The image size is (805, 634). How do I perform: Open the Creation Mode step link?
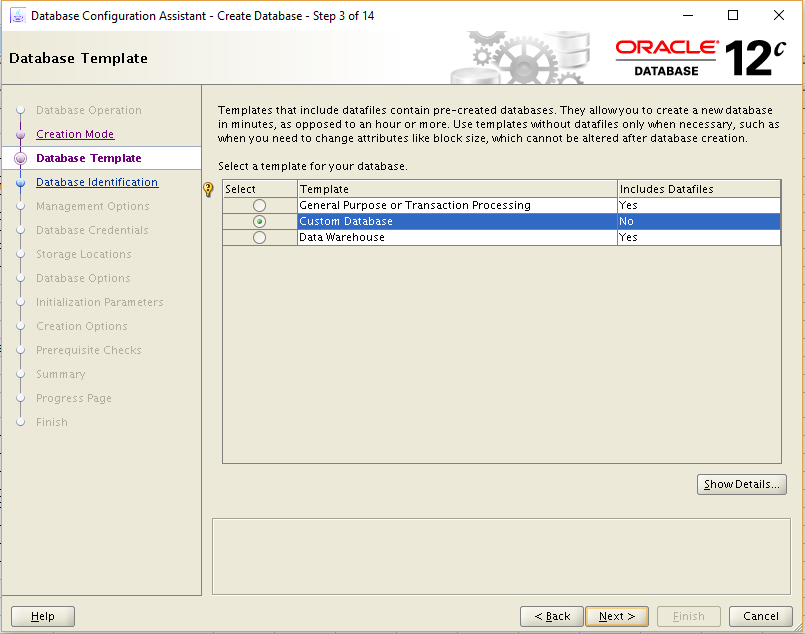point(75,134)
